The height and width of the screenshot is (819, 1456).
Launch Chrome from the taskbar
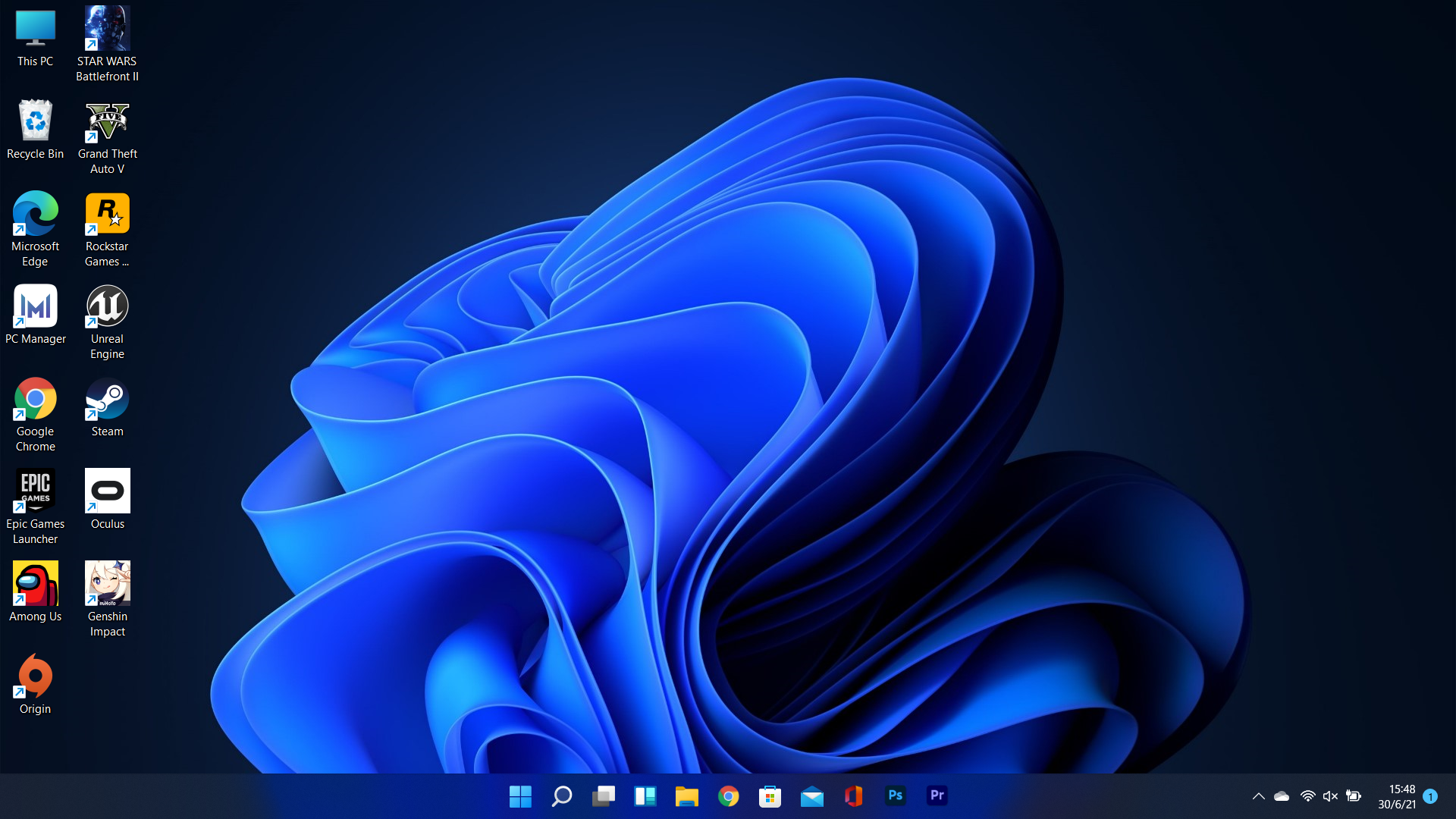729,796
